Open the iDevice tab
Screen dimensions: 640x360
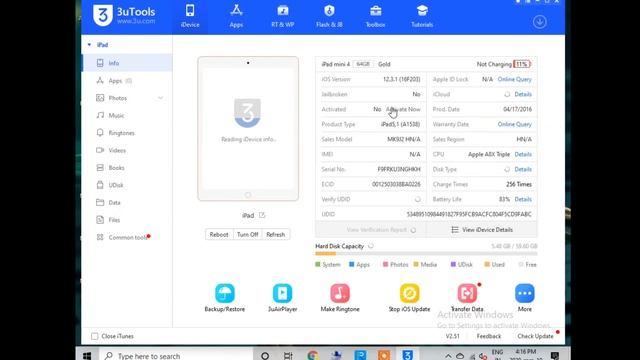coord(190,16)
